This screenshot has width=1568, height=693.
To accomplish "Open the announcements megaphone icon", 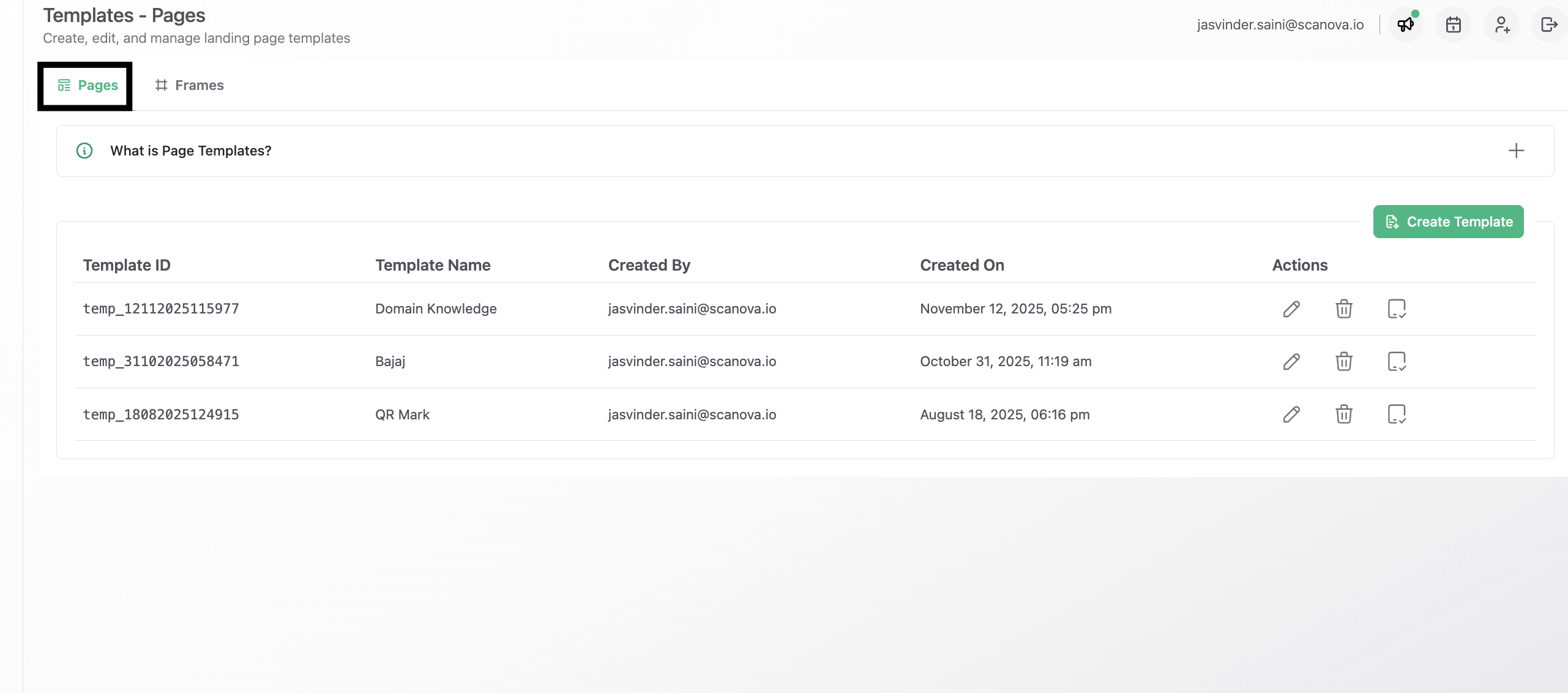I will (x=1405, y=24).
